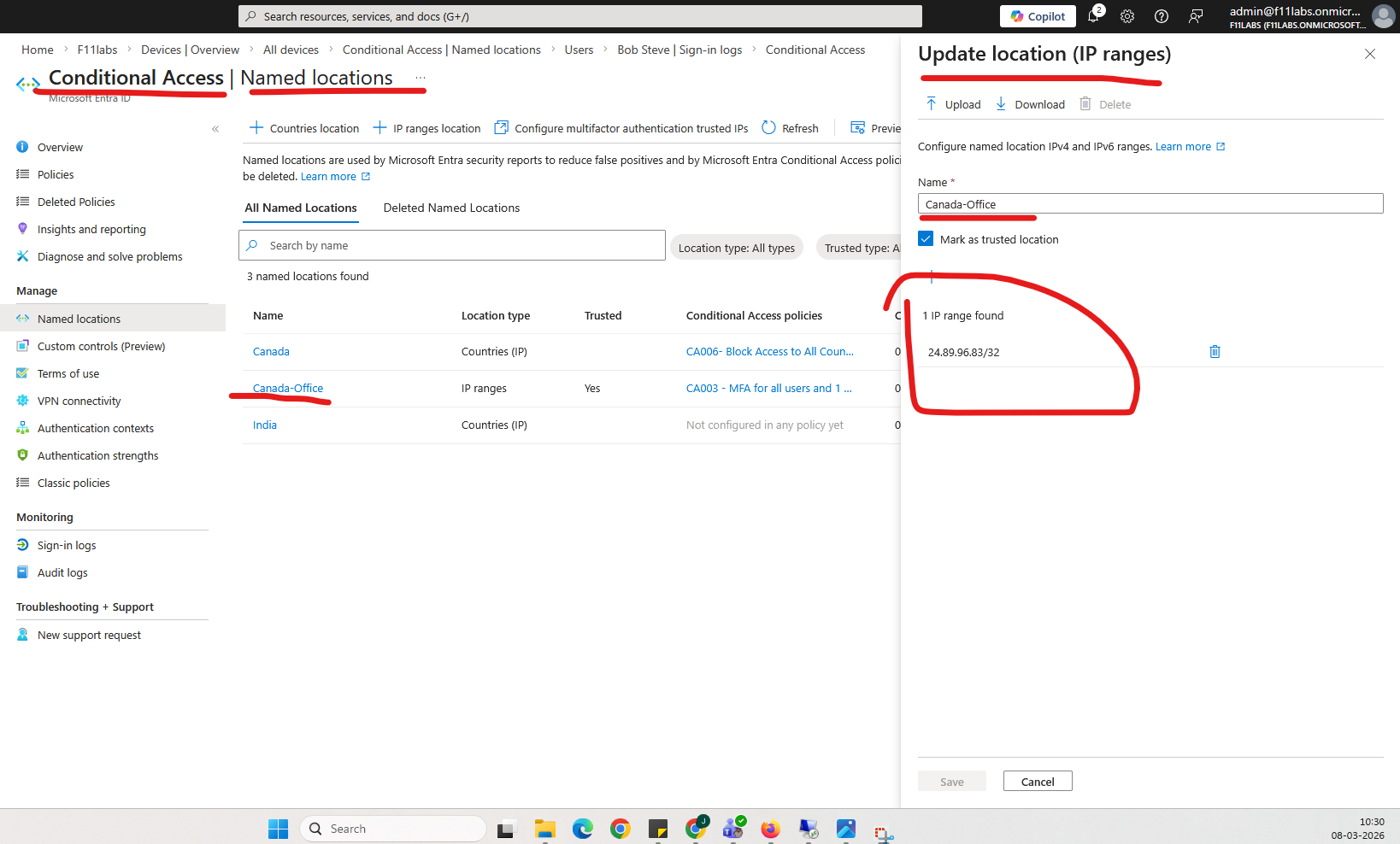1400x844 pixels.
Task: Click Refresh in the command bar
Action: coord(790,128)
